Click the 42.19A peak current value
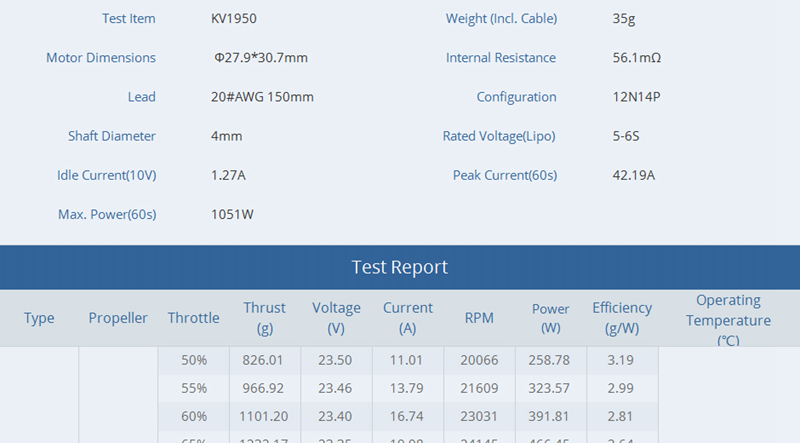The image size is (800, 443). tap(633, 175)
